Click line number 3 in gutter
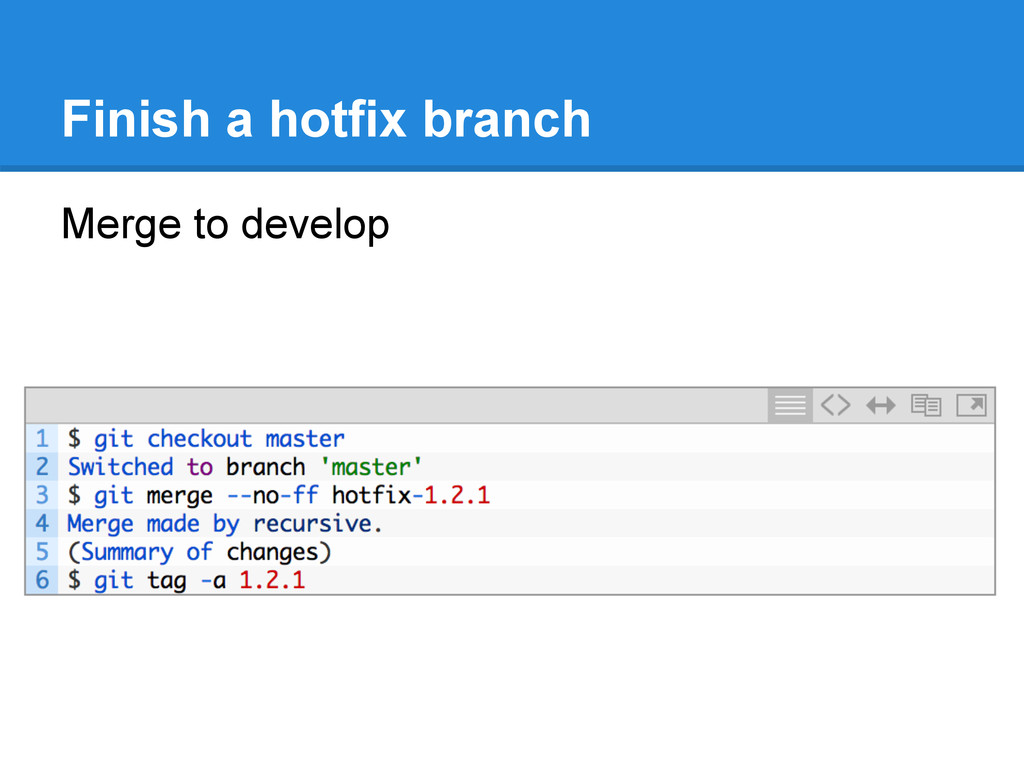The image size is (1024, 768). point(42,495)
